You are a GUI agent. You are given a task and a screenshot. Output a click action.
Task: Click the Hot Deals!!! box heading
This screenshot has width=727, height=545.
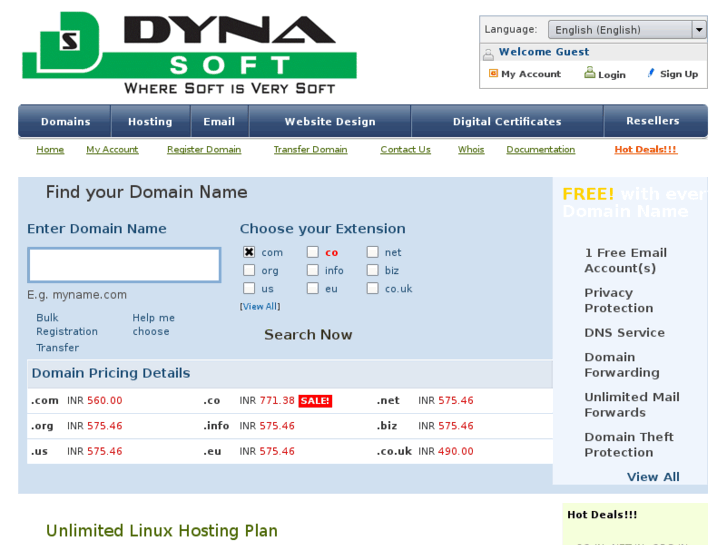click(602, 514)
